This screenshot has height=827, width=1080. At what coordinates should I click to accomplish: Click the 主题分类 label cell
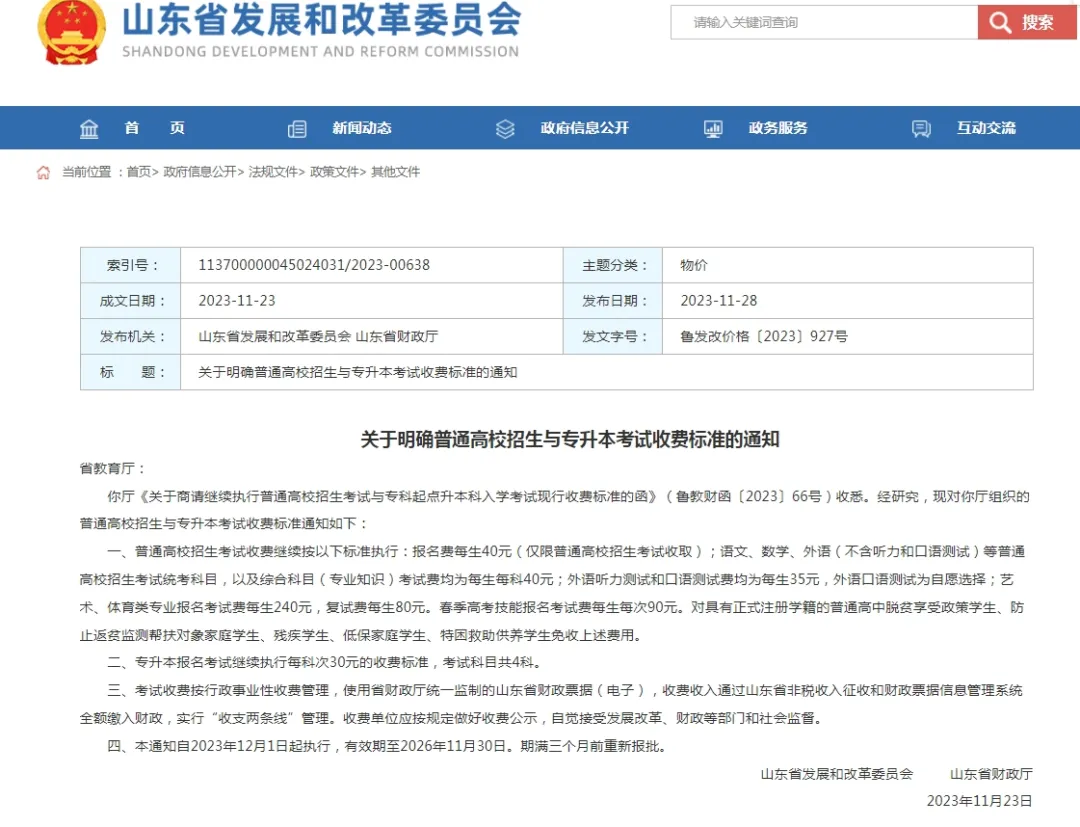tap(613, 265)
